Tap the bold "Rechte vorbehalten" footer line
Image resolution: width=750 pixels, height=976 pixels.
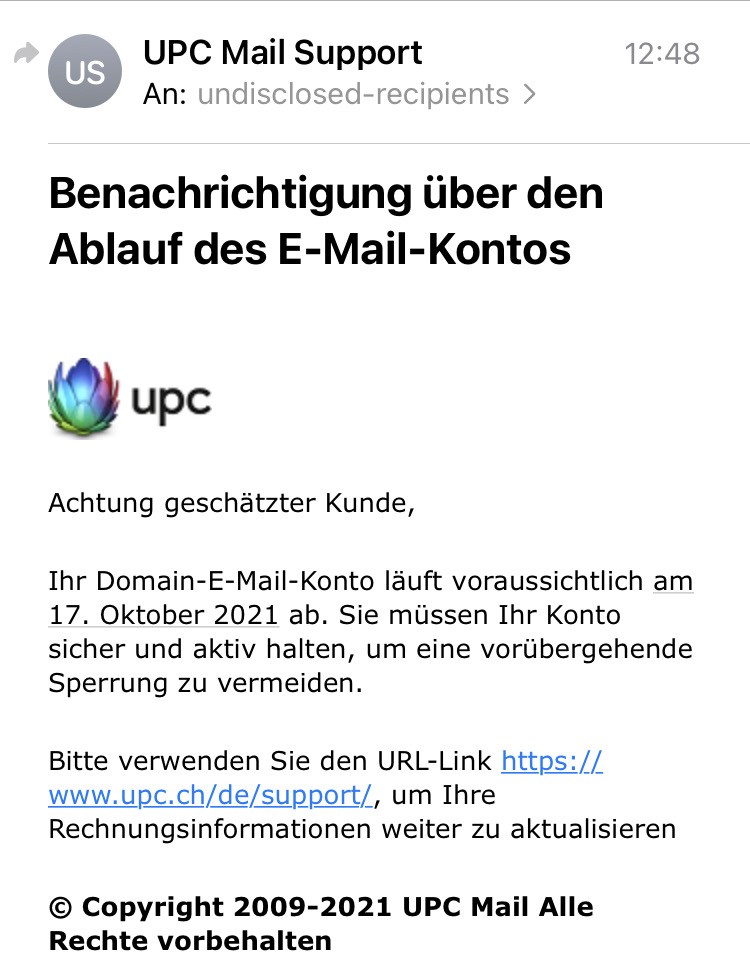click(x=190, y=941)
